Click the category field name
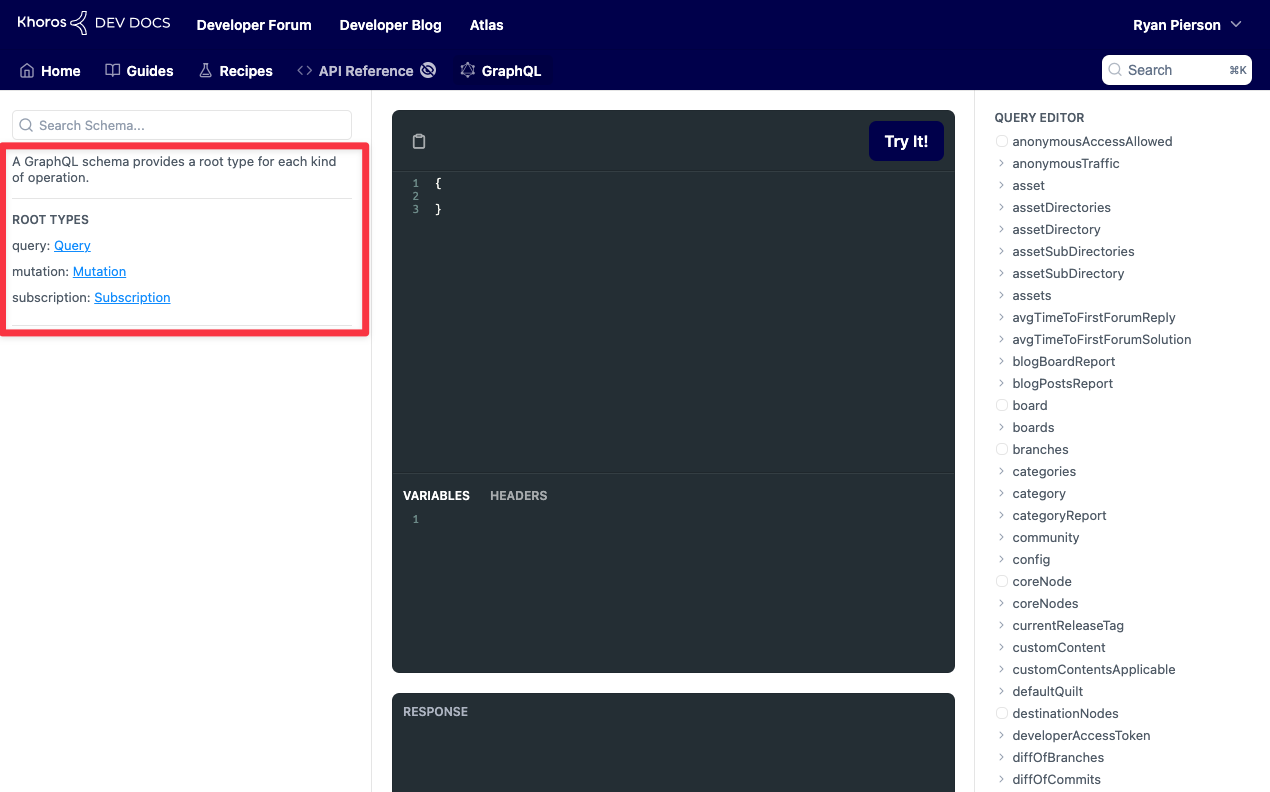The height and width of the screenshot is (792, 1270). pos(1039,494)
